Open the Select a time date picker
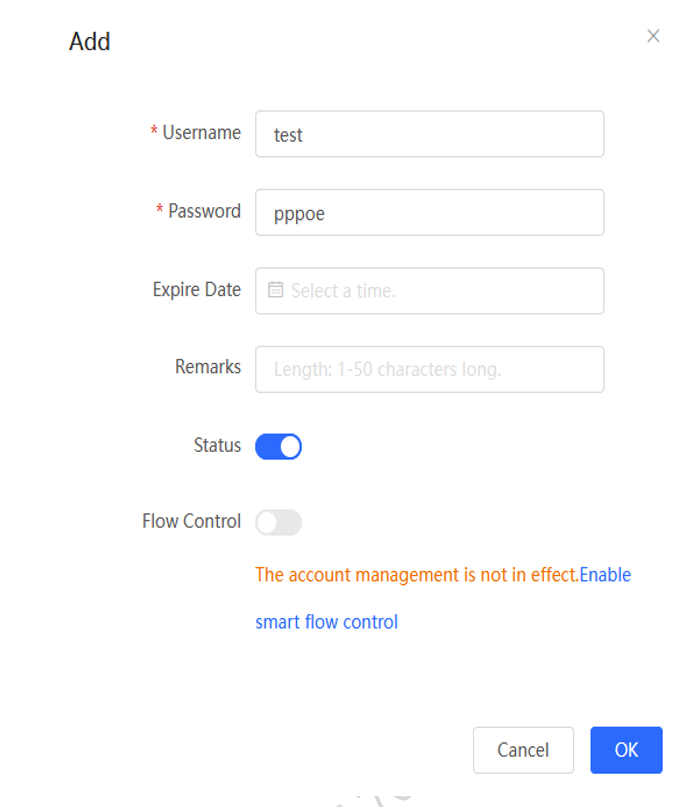This screenshot has height=807, width=677. click(429, 291)
